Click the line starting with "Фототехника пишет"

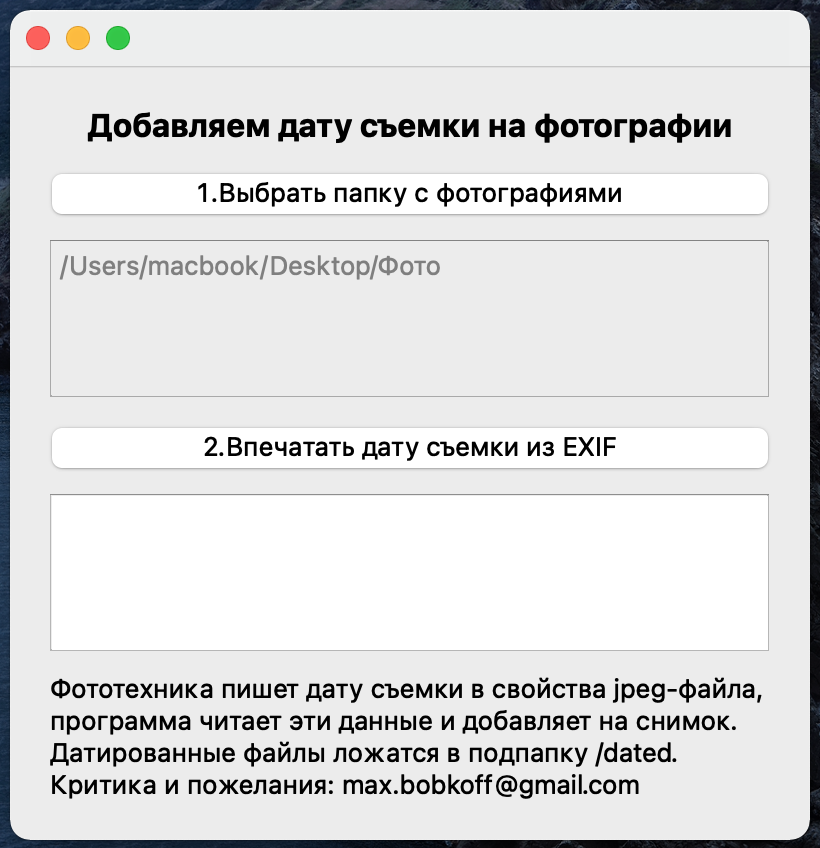coord(406,690)
